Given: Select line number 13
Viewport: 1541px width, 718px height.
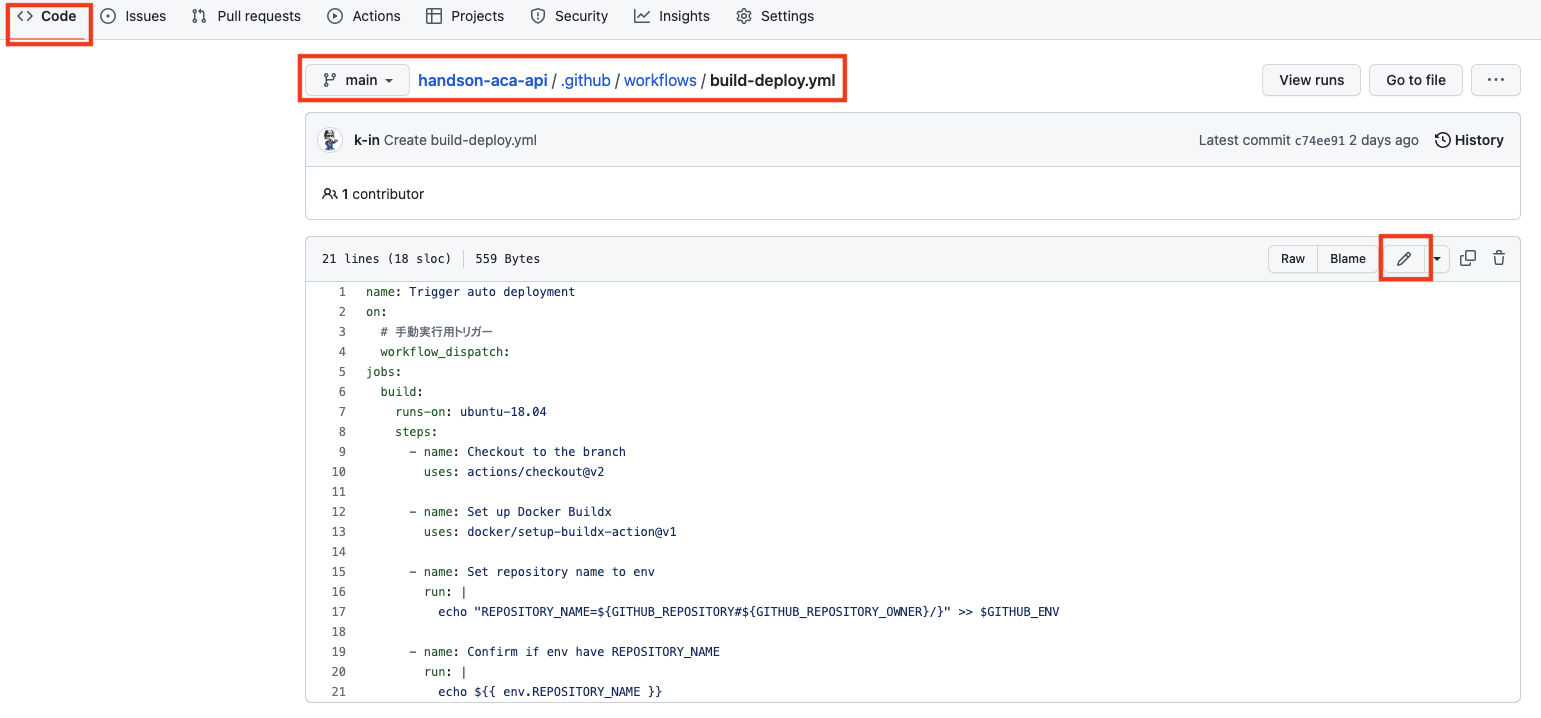Looking at the screenshot, I should pyautogui.click(x=338, y=532).
